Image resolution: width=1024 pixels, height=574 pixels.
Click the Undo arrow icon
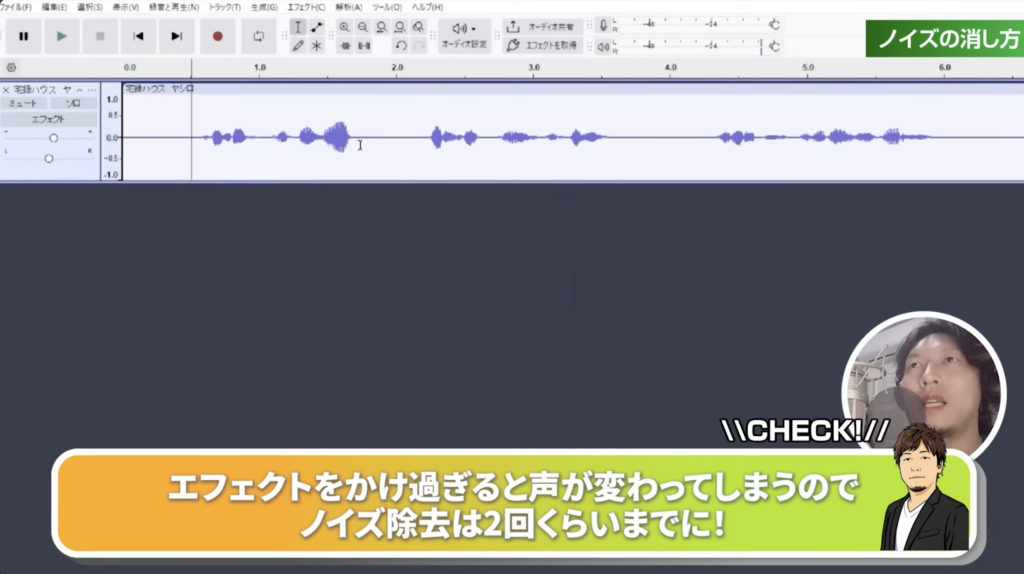click(x=400, y=46)
